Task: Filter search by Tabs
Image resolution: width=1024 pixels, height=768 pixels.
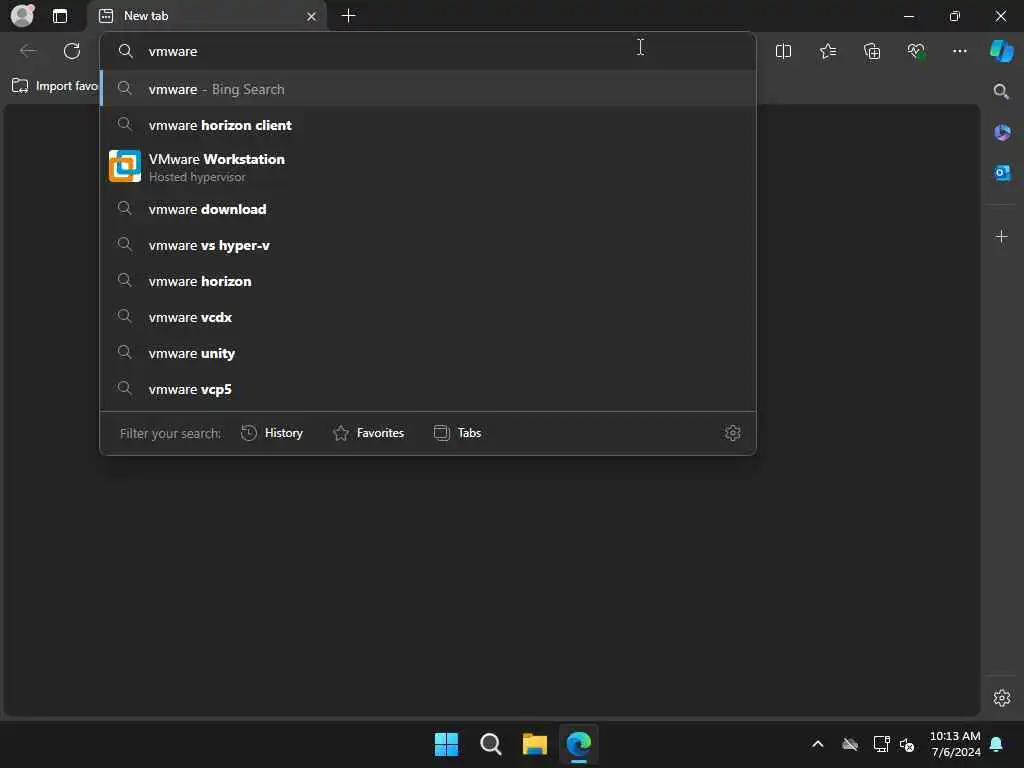Action: [x=457, y=433]
